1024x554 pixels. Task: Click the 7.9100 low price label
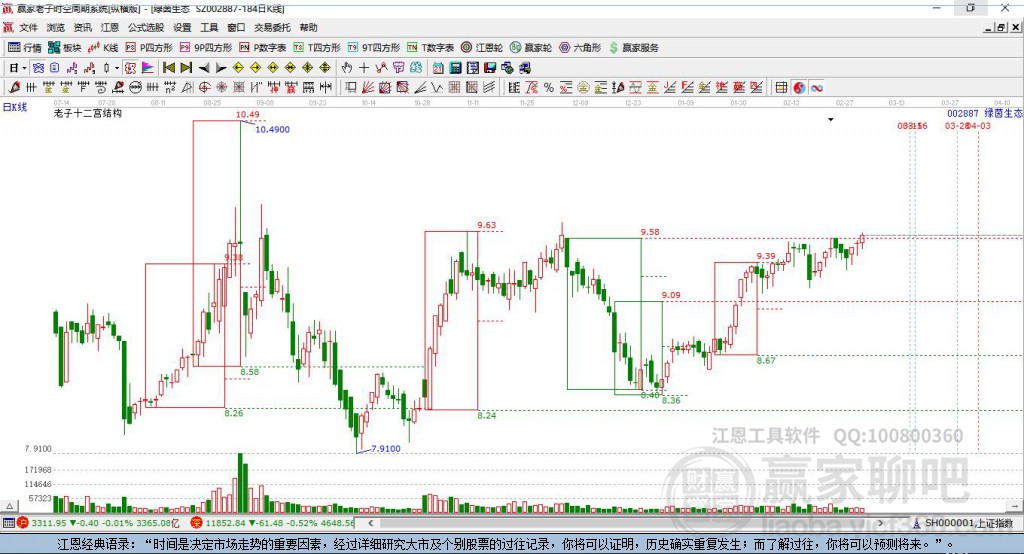386,448
